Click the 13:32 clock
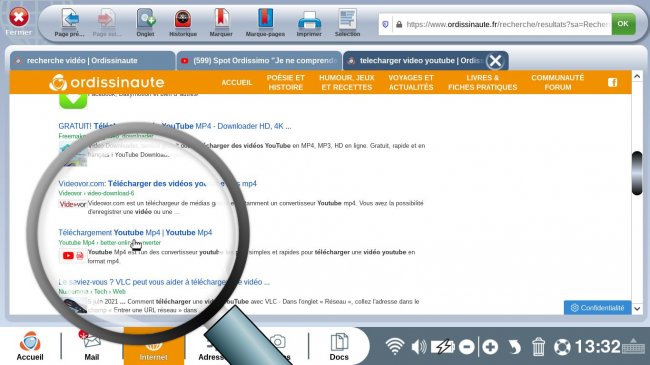Viewport: 650px width, 365px height. click(597, 347)
